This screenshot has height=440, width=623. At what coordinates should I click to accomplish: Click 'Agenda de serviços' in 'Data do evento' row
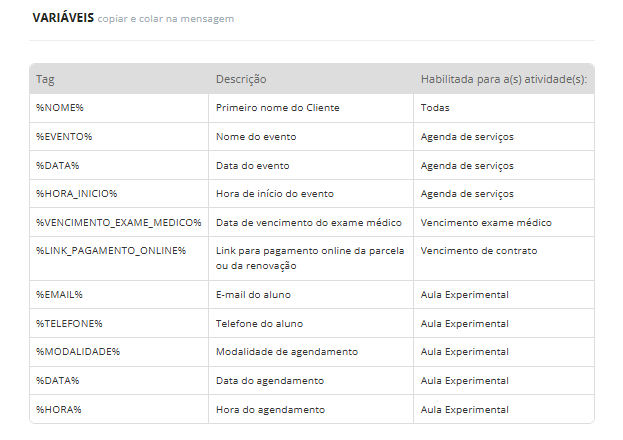click(467, 166)
